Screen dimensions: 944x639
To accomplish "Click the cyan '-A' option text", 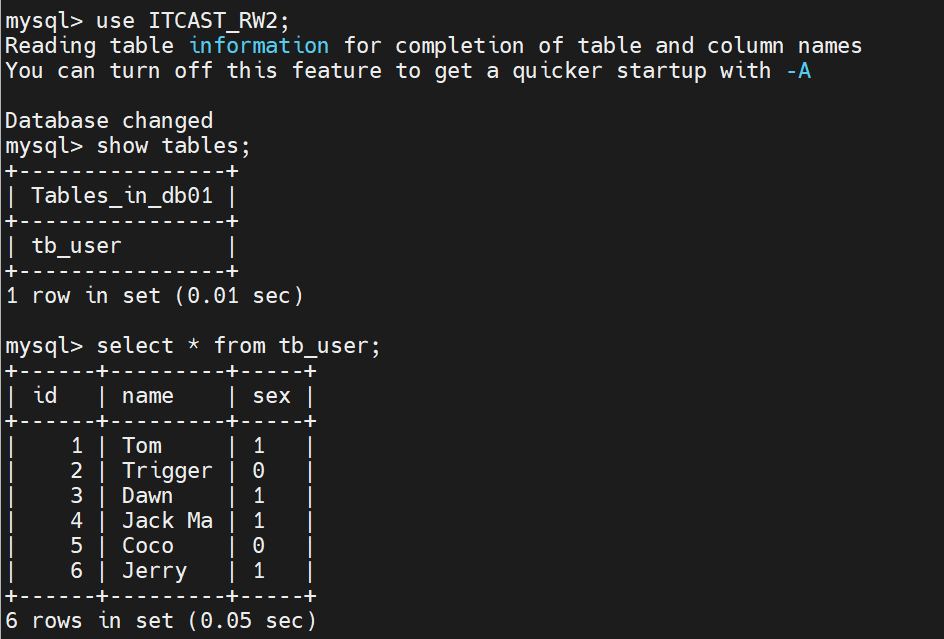I will coord(798,71).
